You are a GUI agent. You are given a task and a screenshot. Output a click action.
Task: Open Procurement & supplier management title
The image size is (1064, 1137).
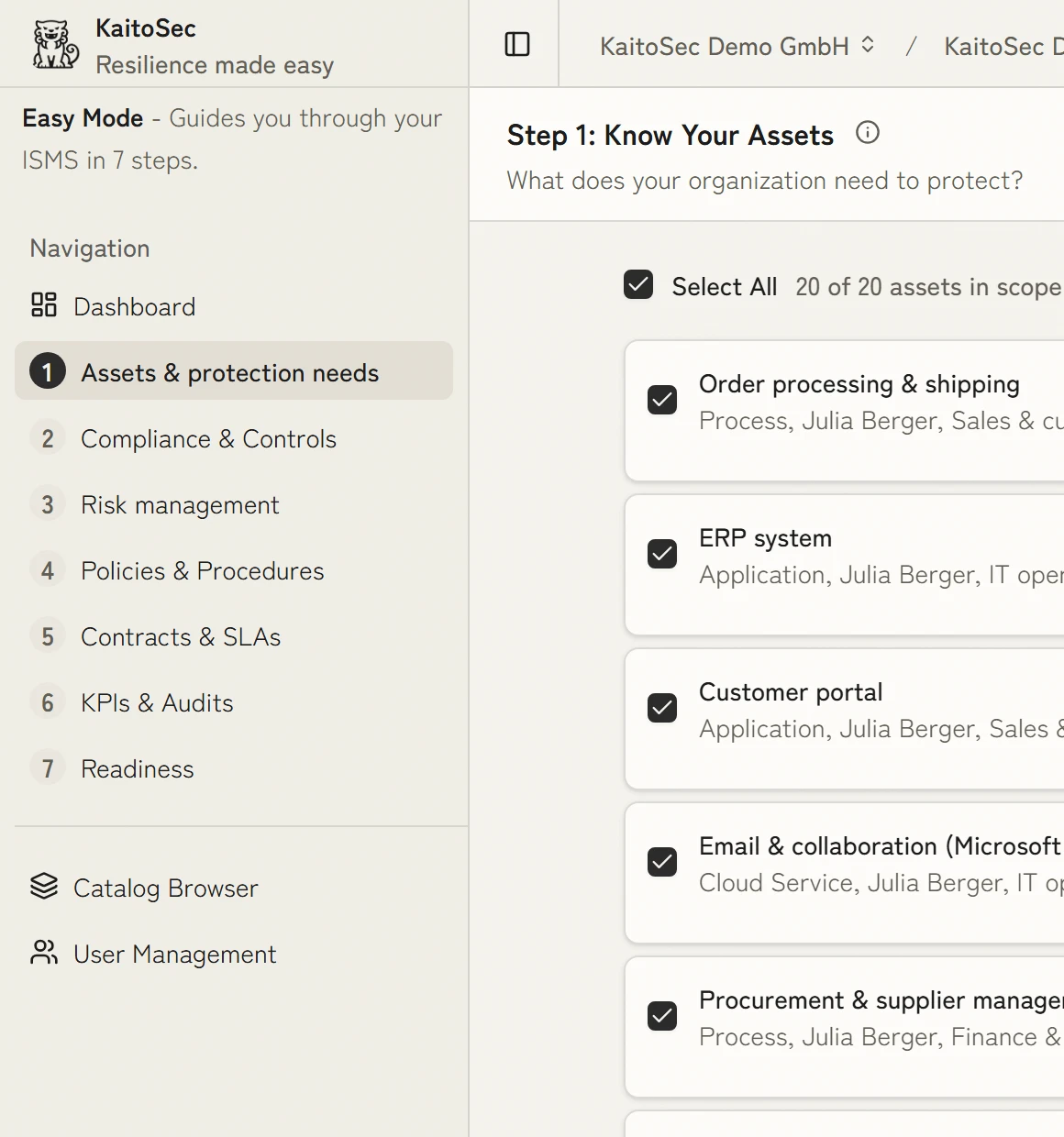(x=881, y=1000)
